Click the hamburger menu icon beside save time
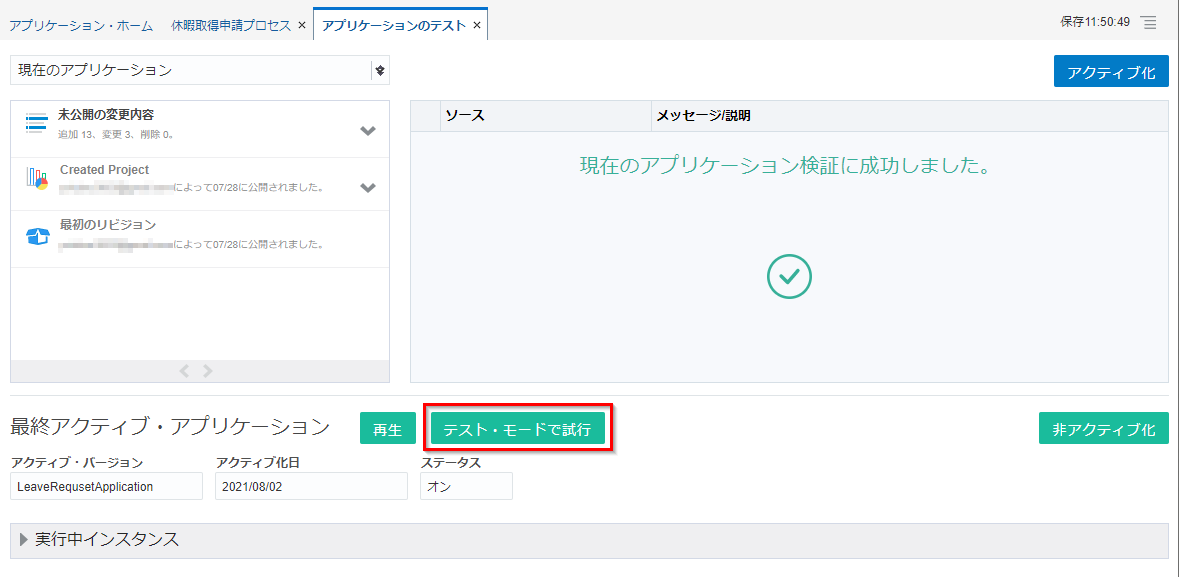The image size is (1179, 577). point(1148,22)
